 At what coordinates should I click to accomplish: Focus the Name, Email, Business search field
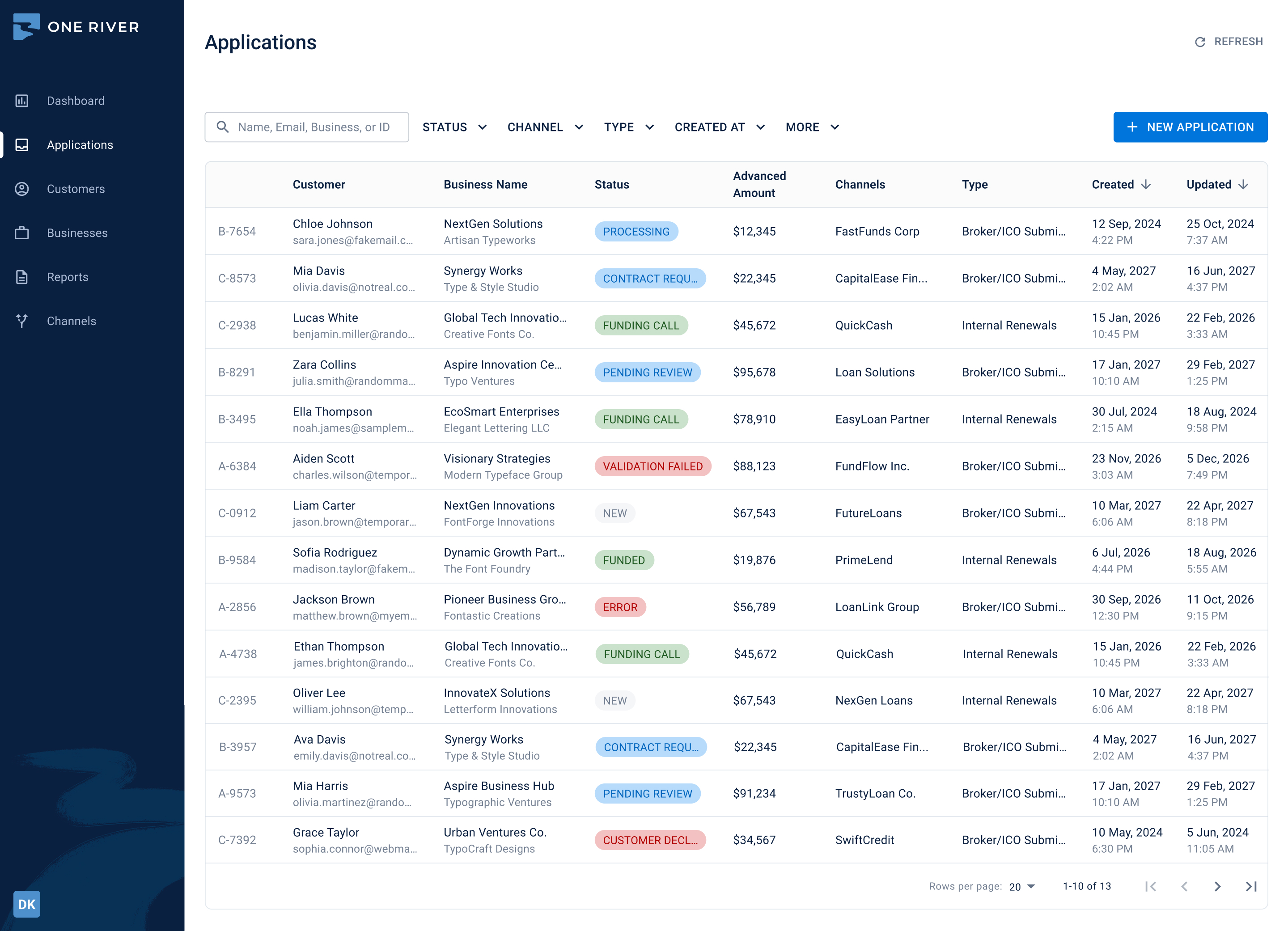(x=314, y=127)
